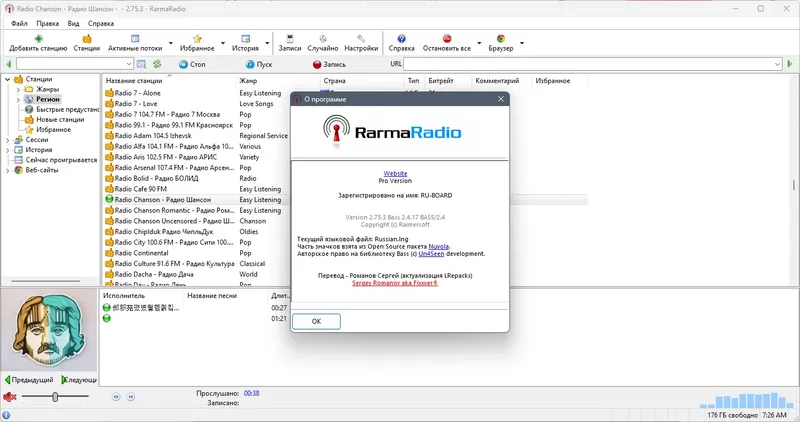Image resolution: width=800 pixels, height=422 pixels.
Task: Open the Активные потоки dropdown arrow
Action: click(171, 43)
